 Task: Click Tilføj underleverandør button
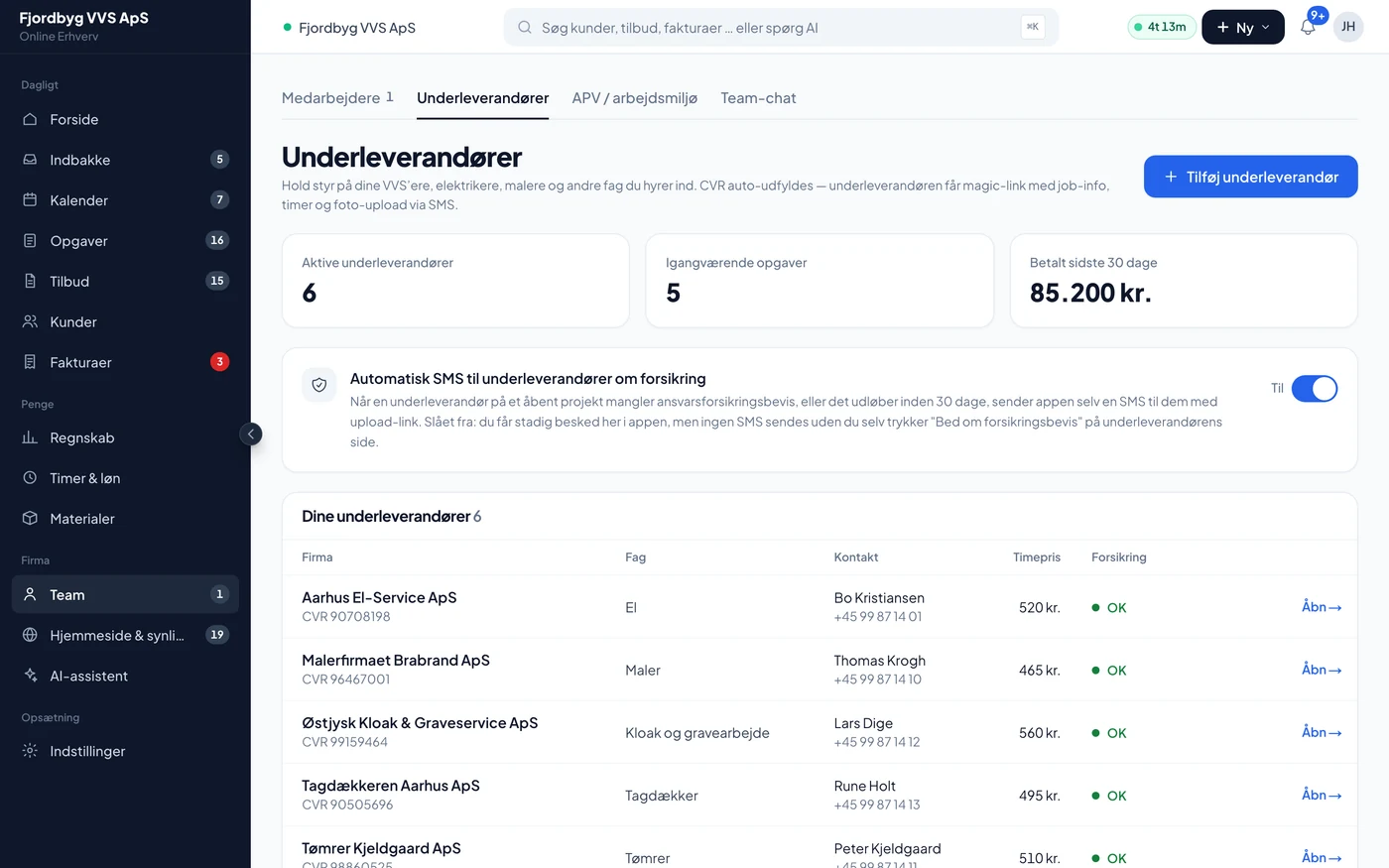pos(1250,177)
